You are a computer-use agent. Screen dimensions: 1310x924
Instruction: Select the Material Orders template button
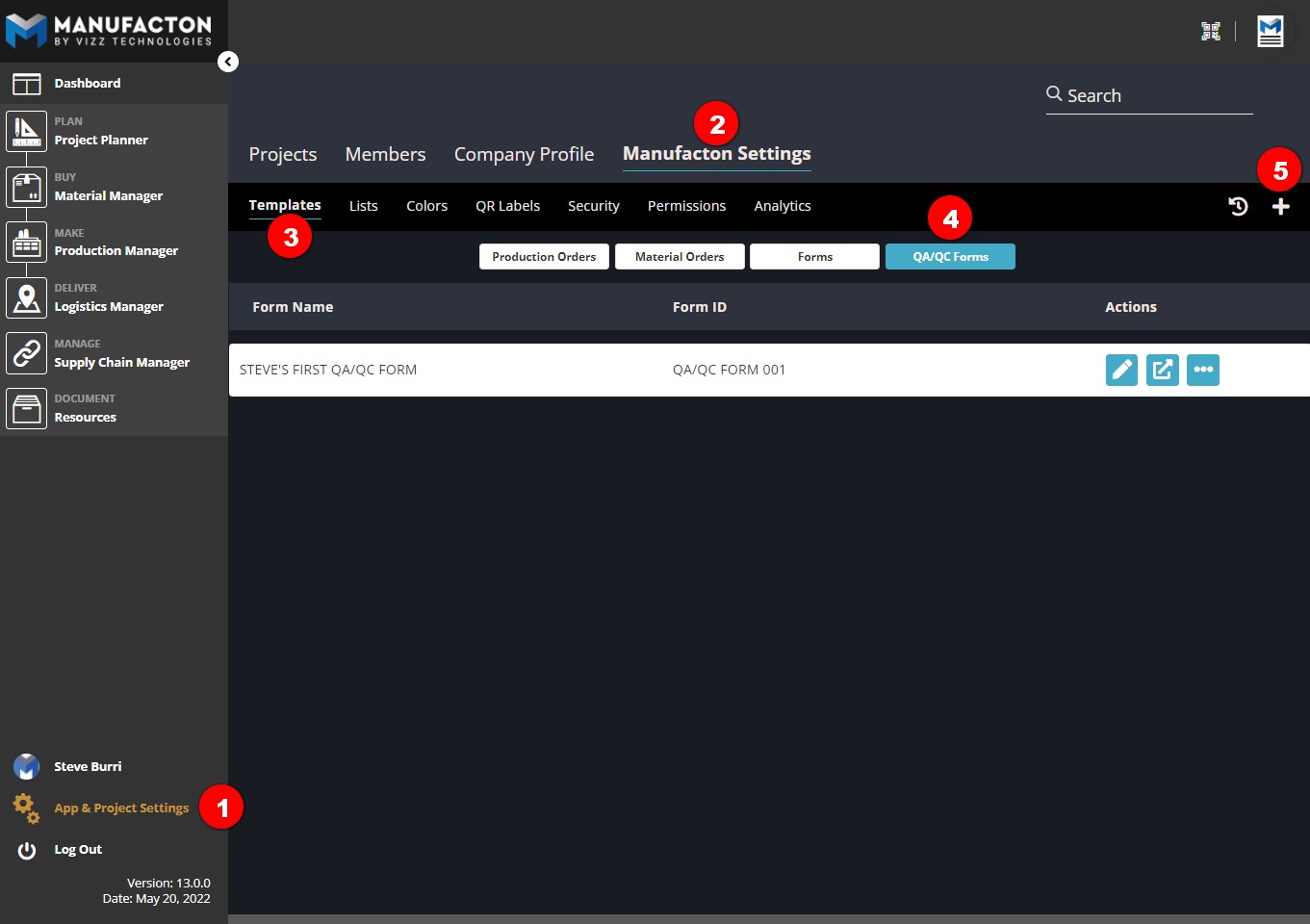[680, 257]
